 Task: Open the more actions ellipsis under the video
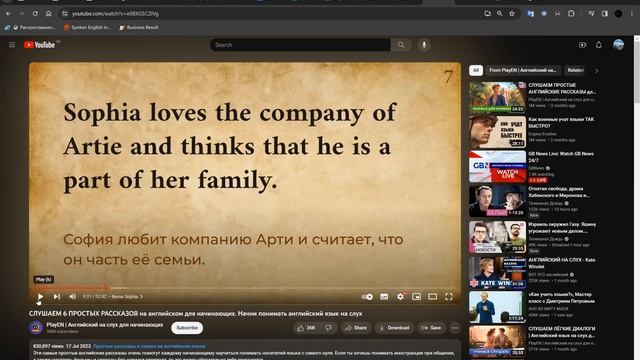[x=455, y=328]
